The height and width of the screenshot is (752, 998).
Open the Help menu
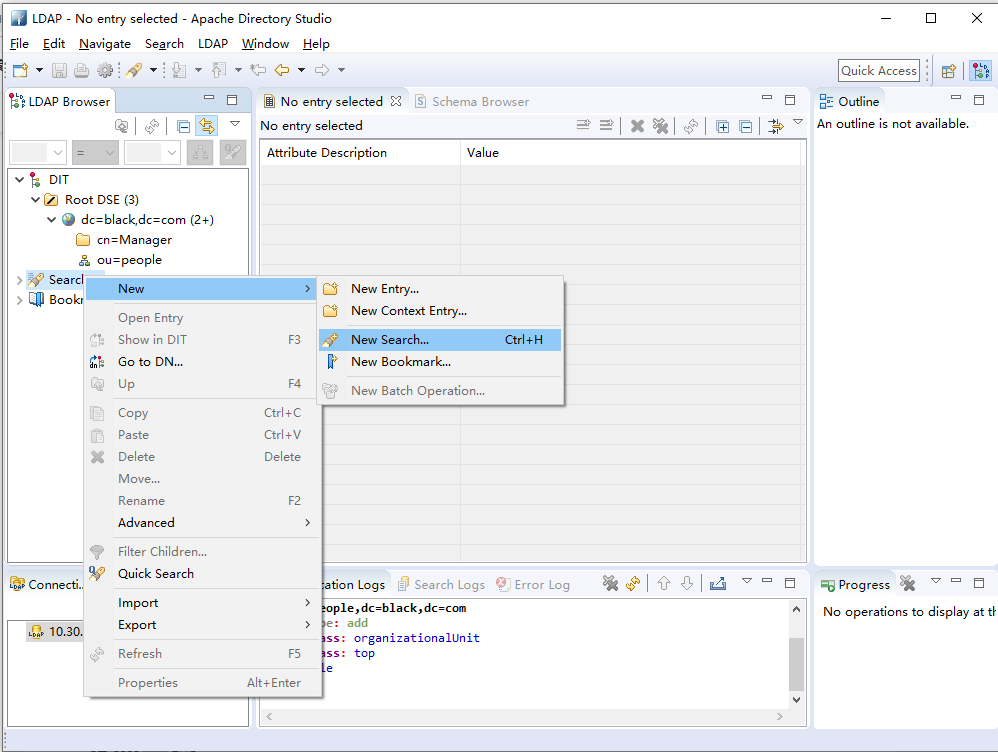pyautogui.click(x=316, y=44)
